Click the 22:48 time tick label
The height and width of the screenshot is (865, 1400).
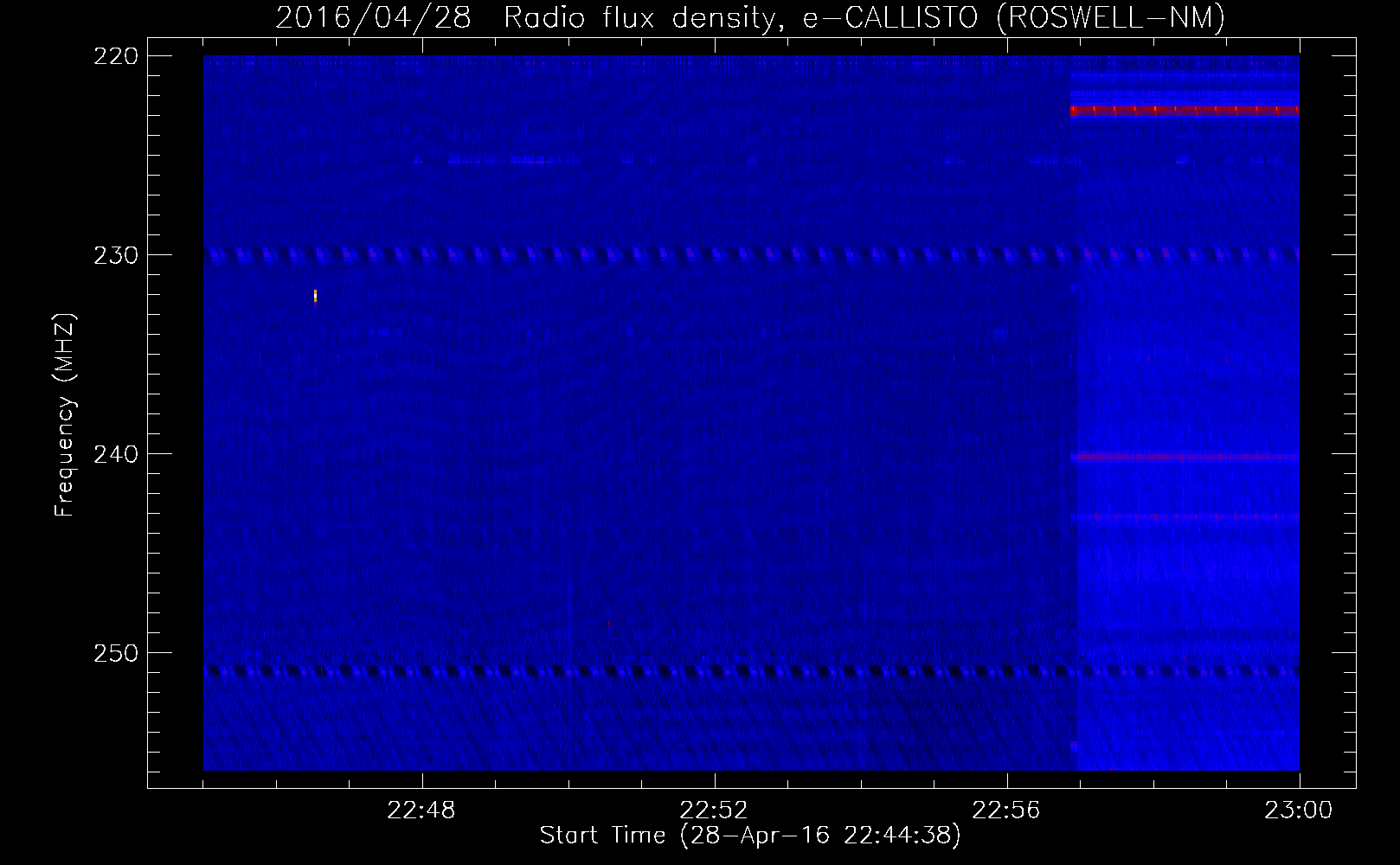coord(421,811)
